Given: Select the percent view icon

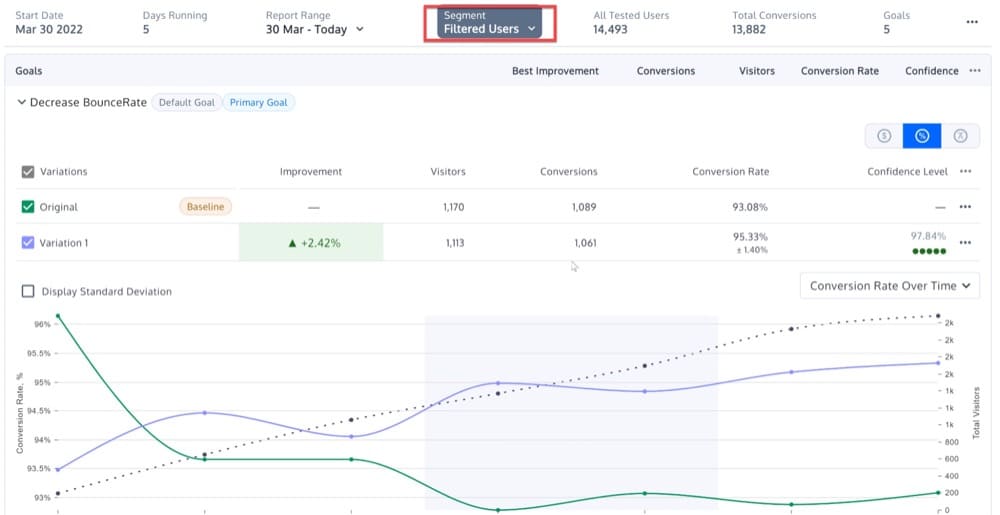Looking at the screenshot, I should pos(921,136).
